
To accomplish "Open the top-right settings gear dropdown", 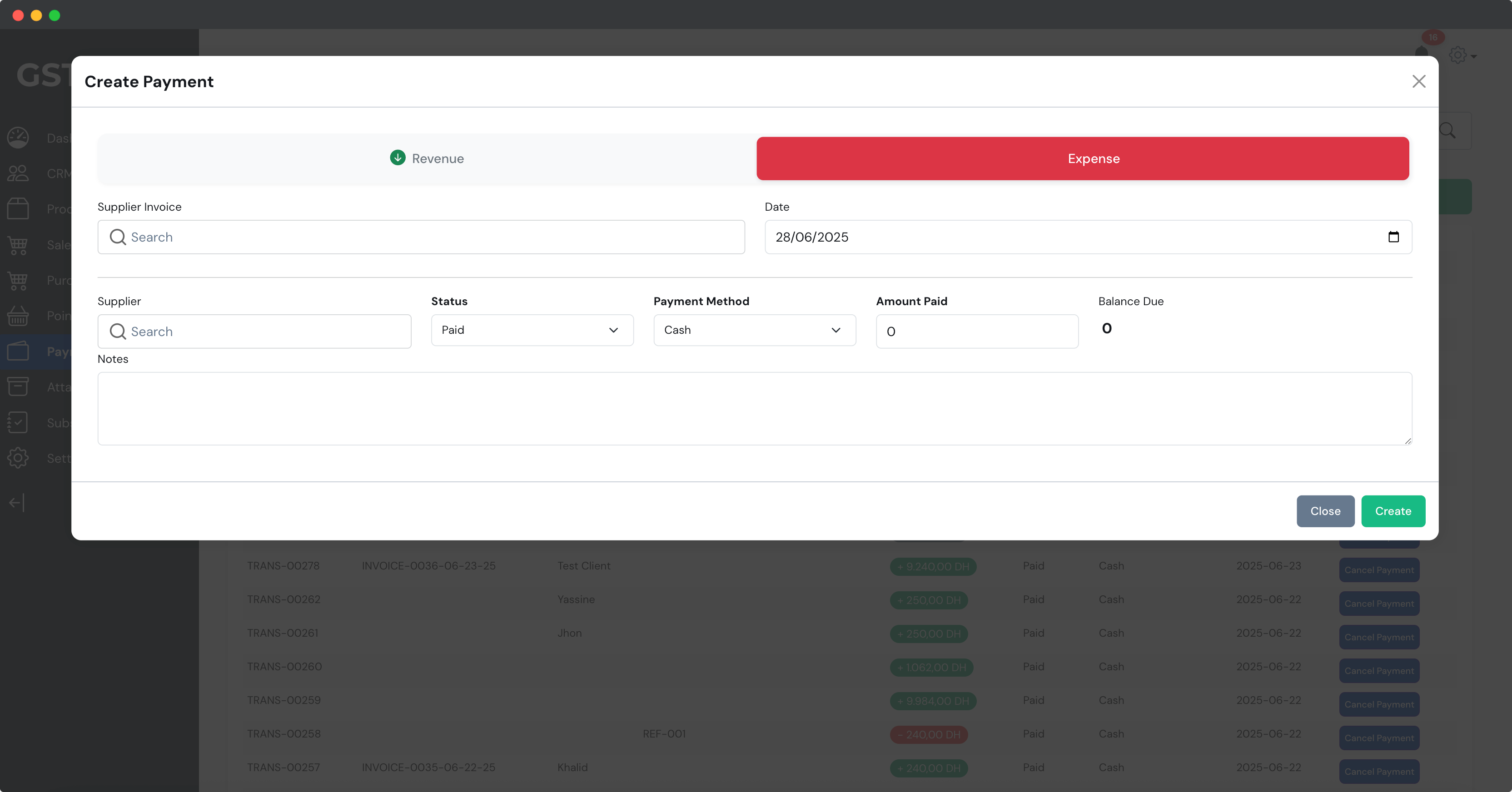I will point(1462,56).
